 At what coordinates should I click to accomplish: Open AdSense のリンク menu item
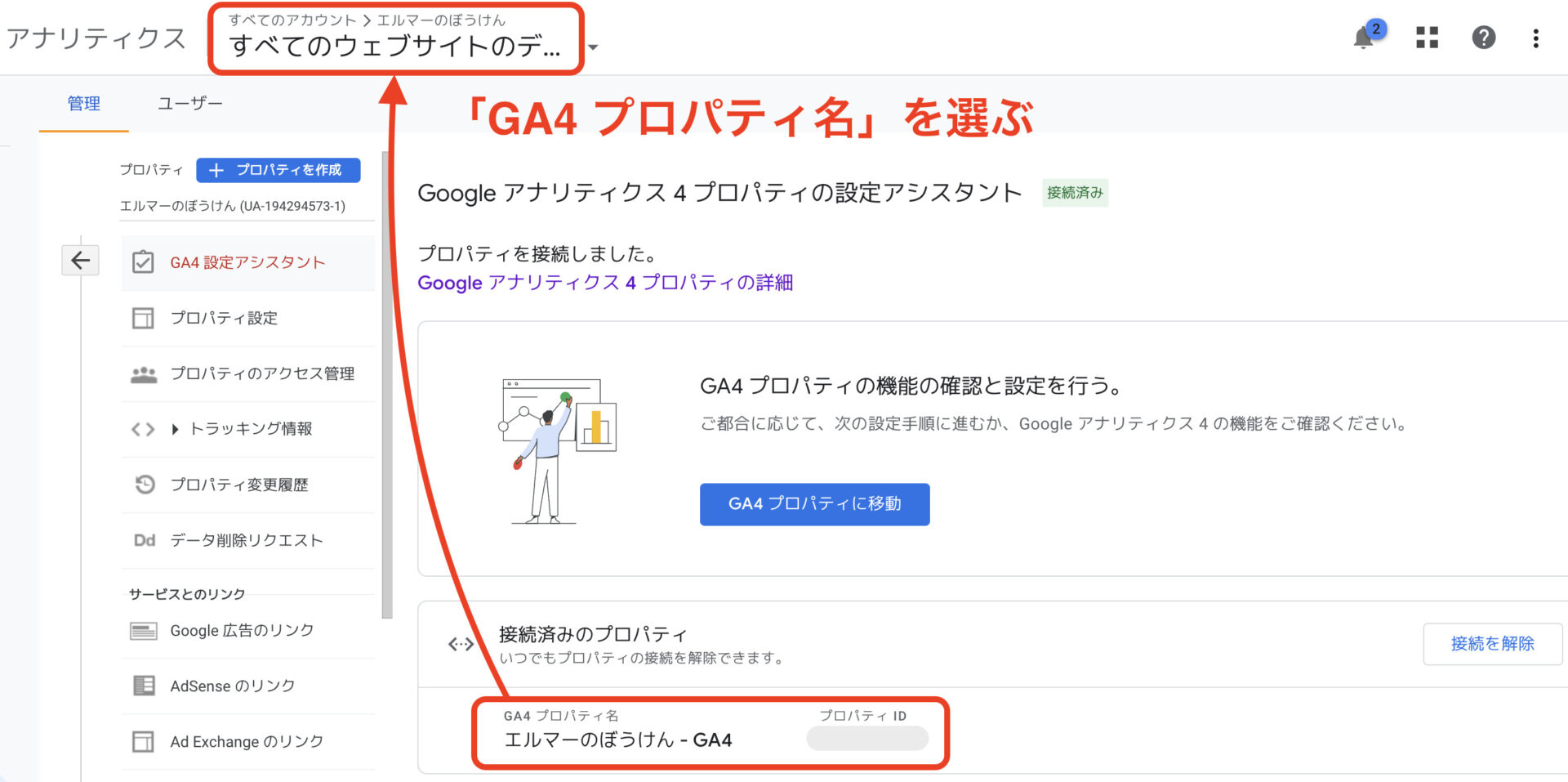(x=248, y=686)
